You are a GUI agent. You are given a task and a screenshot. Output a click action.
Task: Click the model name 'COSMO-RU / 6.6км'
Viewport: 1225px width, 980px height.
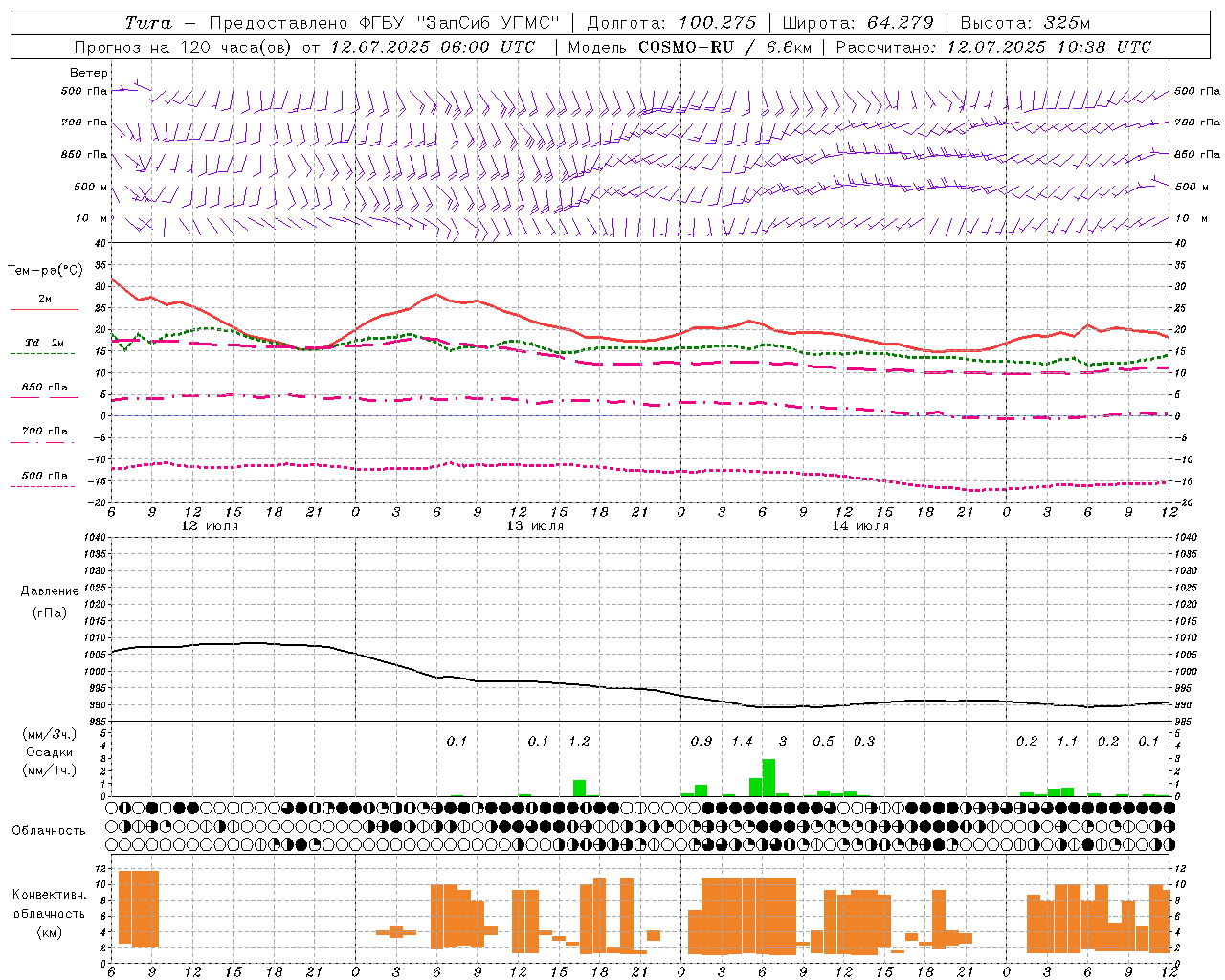pyautogui.click(x=724, y=47)
